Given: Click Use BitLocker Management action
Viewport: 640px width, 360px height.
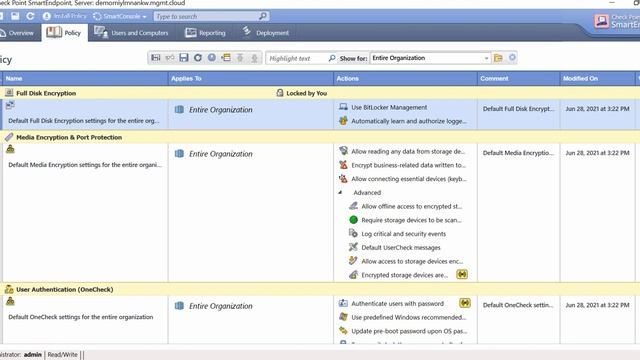Looking at the screenshot, I should coord(389,107).
